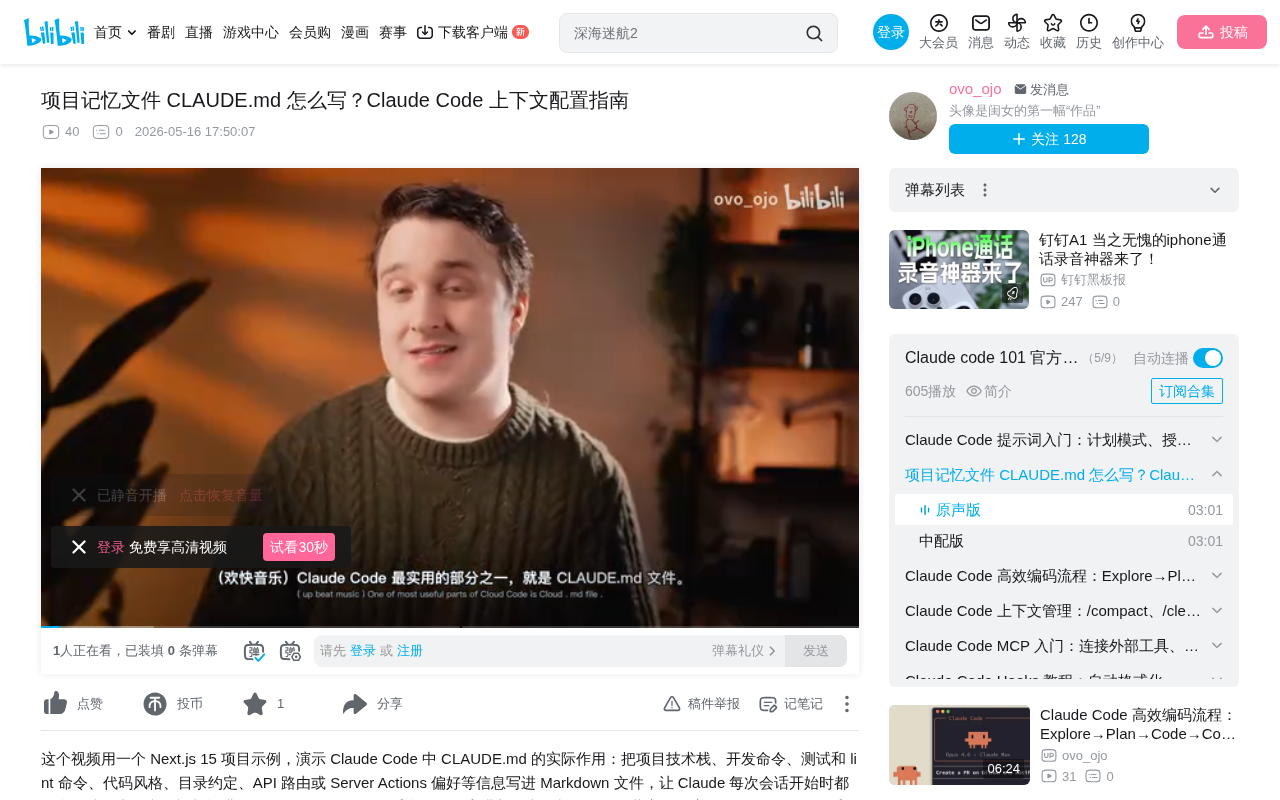1280x800 pixels.
Task: Click the pink 投稿 upload button
Action: 1222,32
